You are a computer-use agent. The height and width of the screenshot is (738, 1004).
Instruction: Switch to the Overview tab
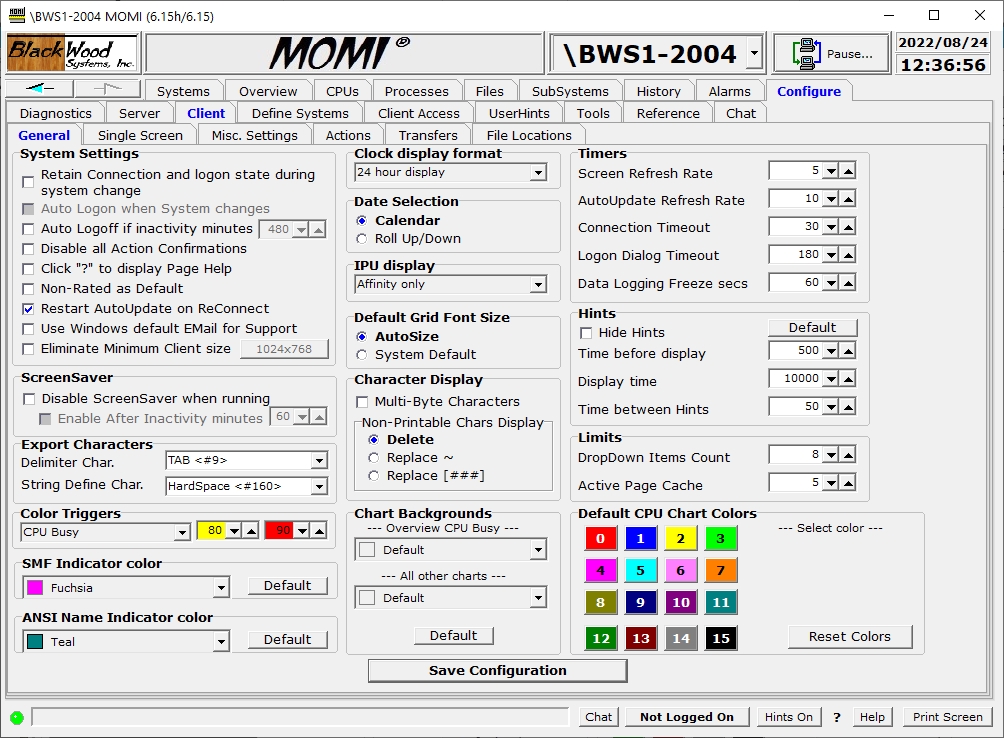[268, 92]
